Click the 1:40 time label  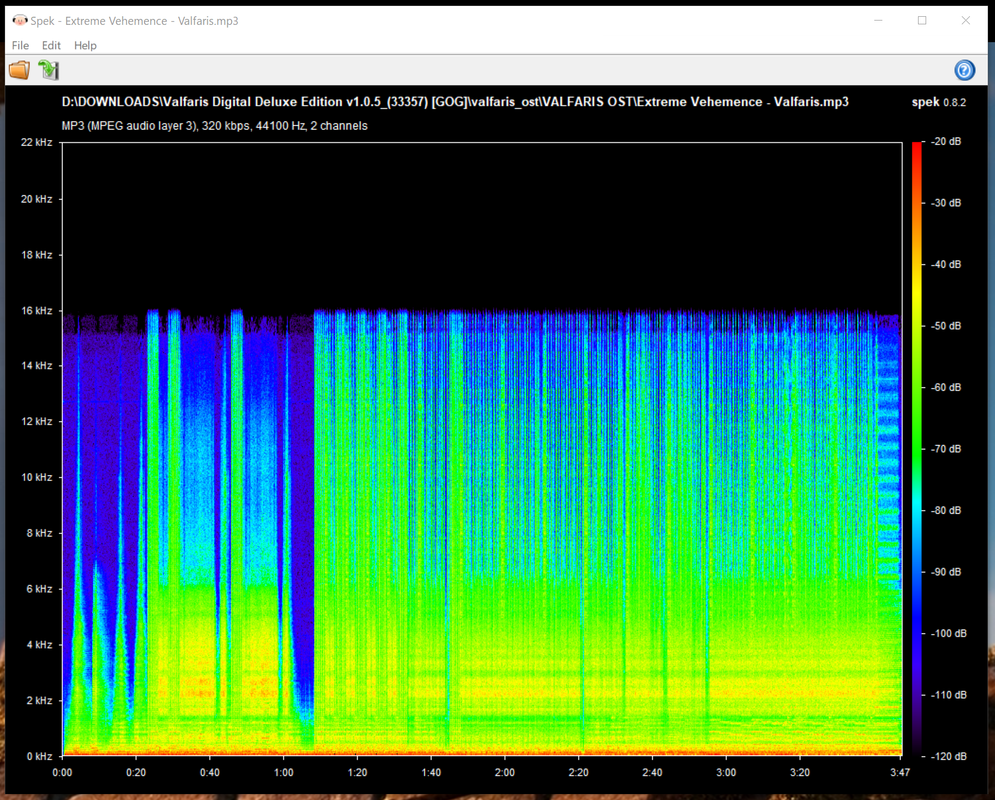coord(431,772)
